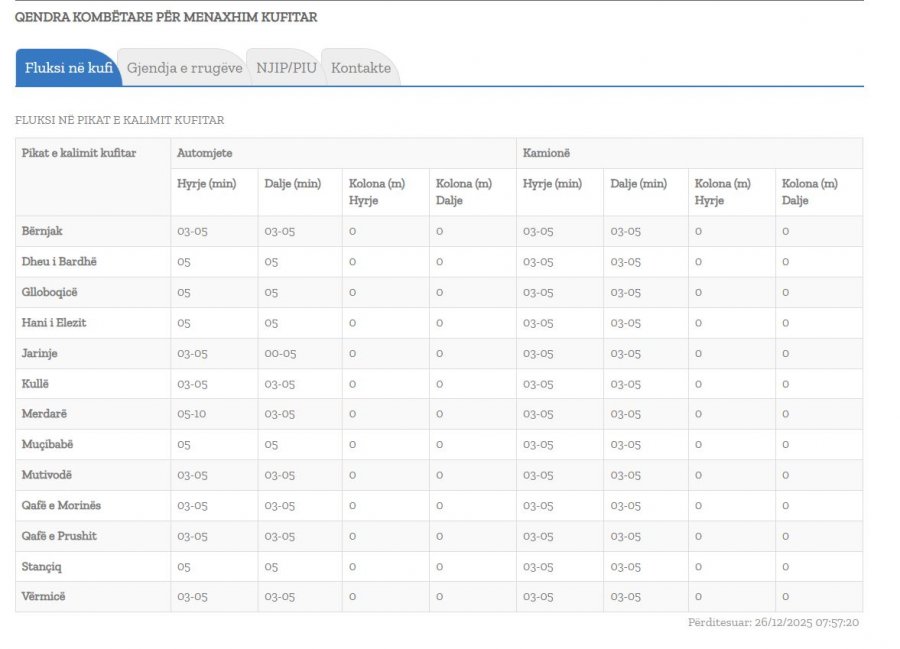Select the Merdarë 05-10 entry time cell

[192, 414]
